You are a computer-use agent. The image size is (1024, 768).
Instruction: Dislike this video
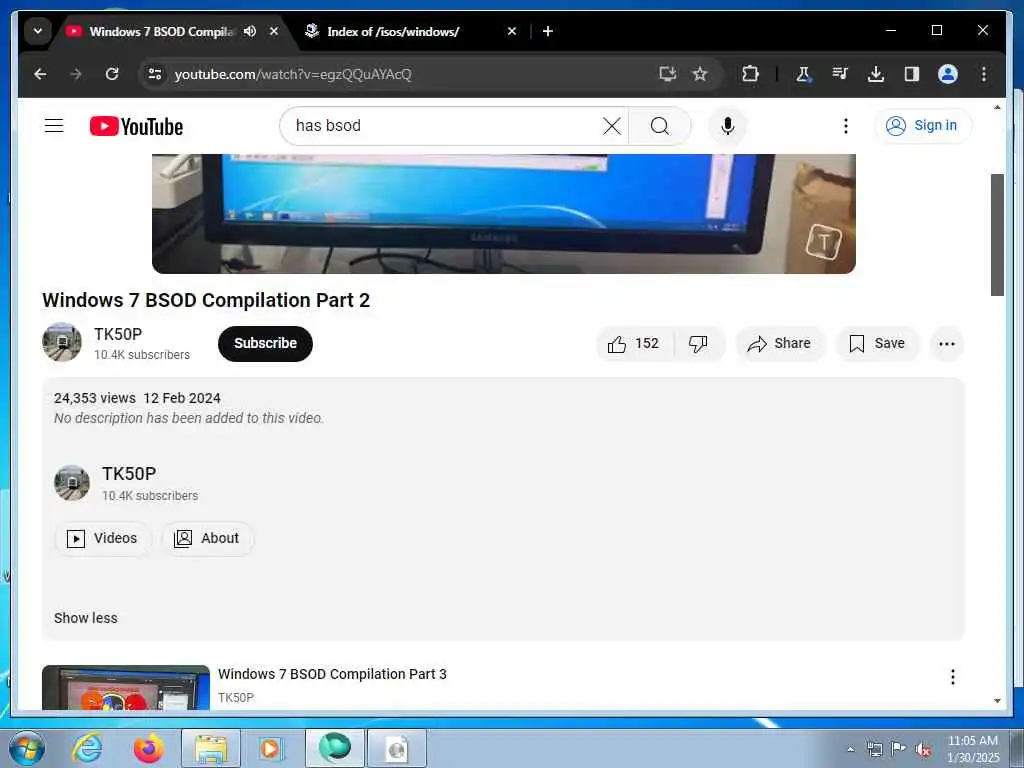tap(698, 344)
